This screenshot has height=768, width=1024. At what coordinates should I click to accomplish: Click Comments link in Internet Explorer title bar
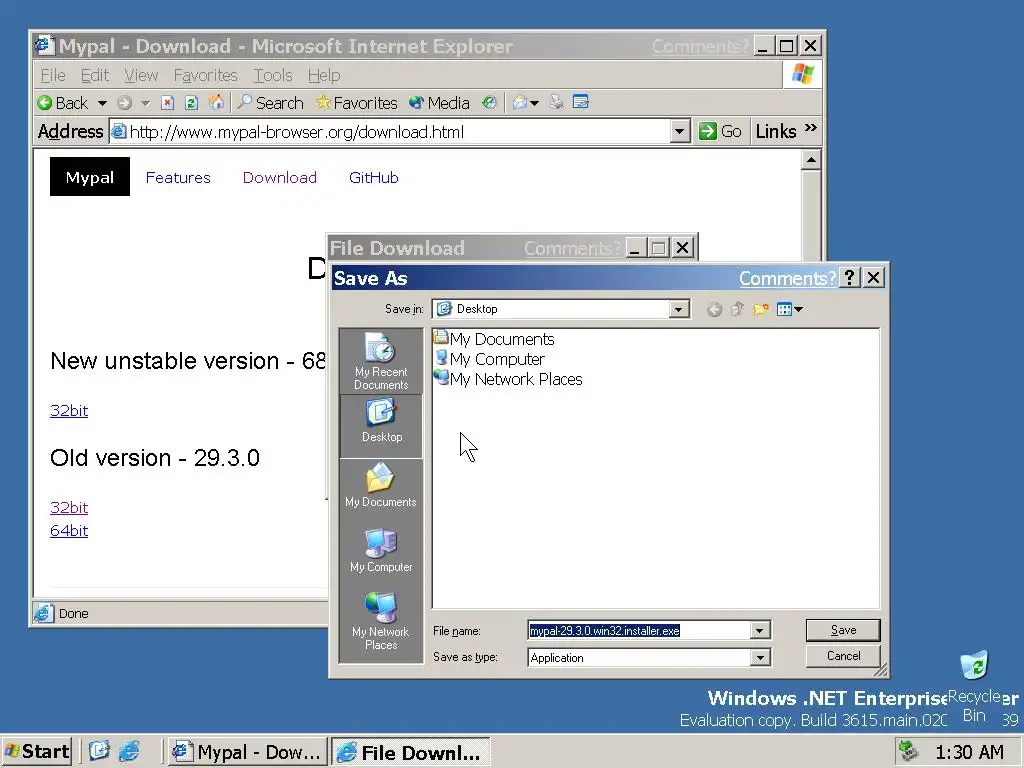[700, 46]
